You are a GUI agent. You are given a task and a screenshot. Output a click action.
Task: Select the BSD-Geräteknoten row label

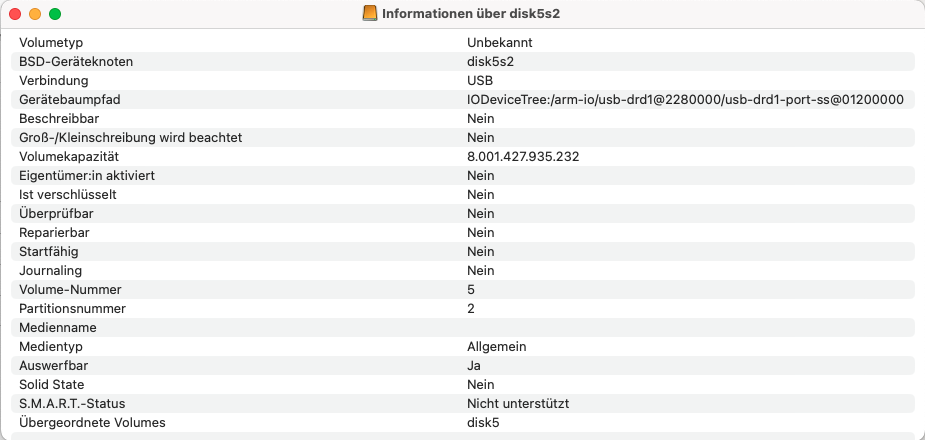[76, 61]
